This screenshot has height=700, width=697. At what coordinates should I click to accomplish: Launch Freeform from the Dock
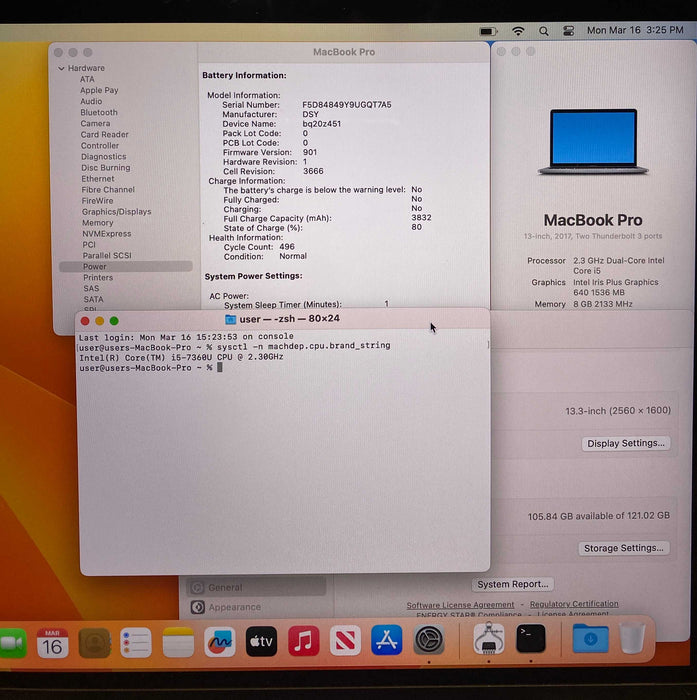pos(220,642)
